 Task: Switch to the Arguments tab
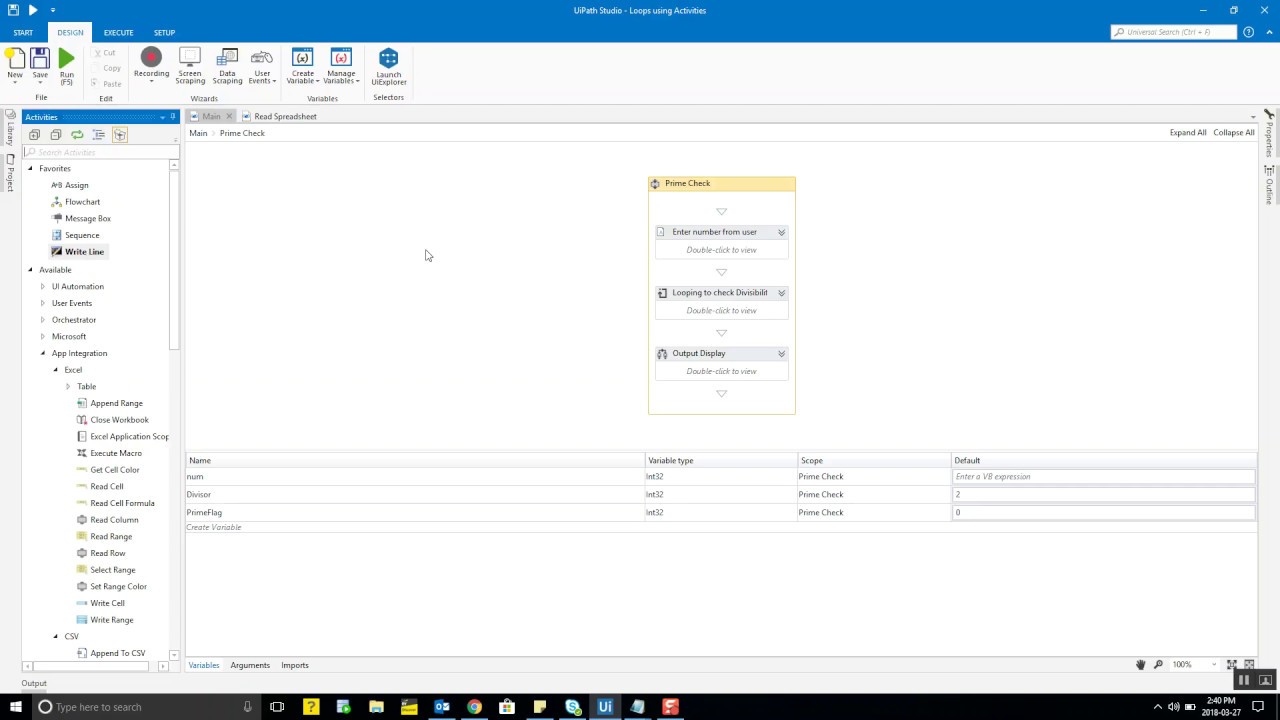[250, 665]
